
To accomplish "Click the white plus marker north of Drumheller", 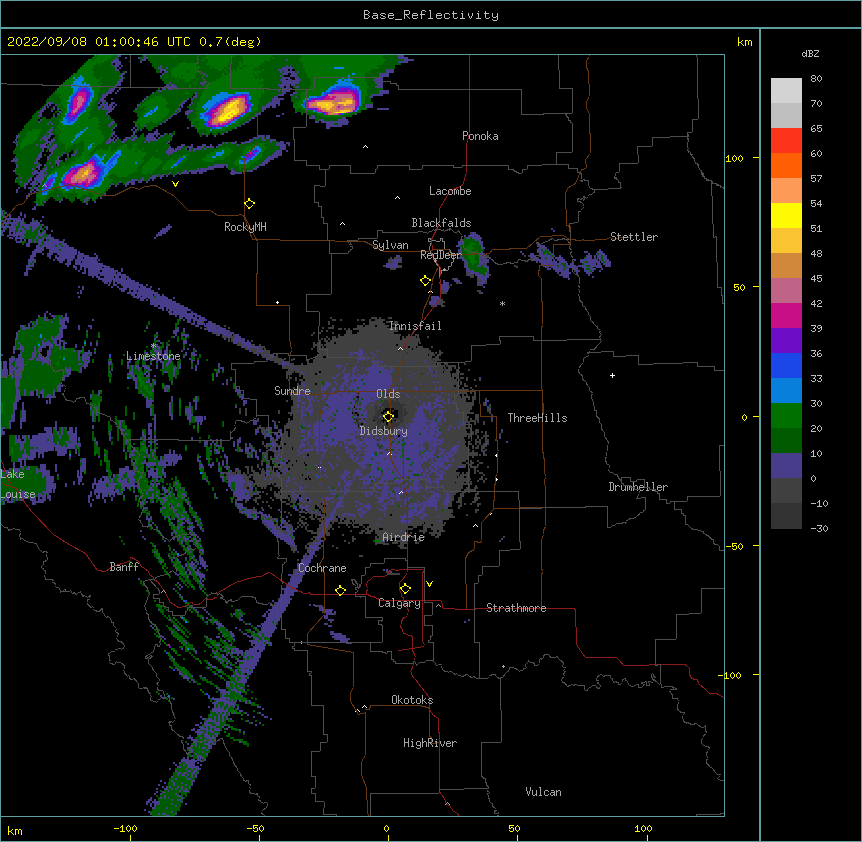I will [x=612, y=375].
